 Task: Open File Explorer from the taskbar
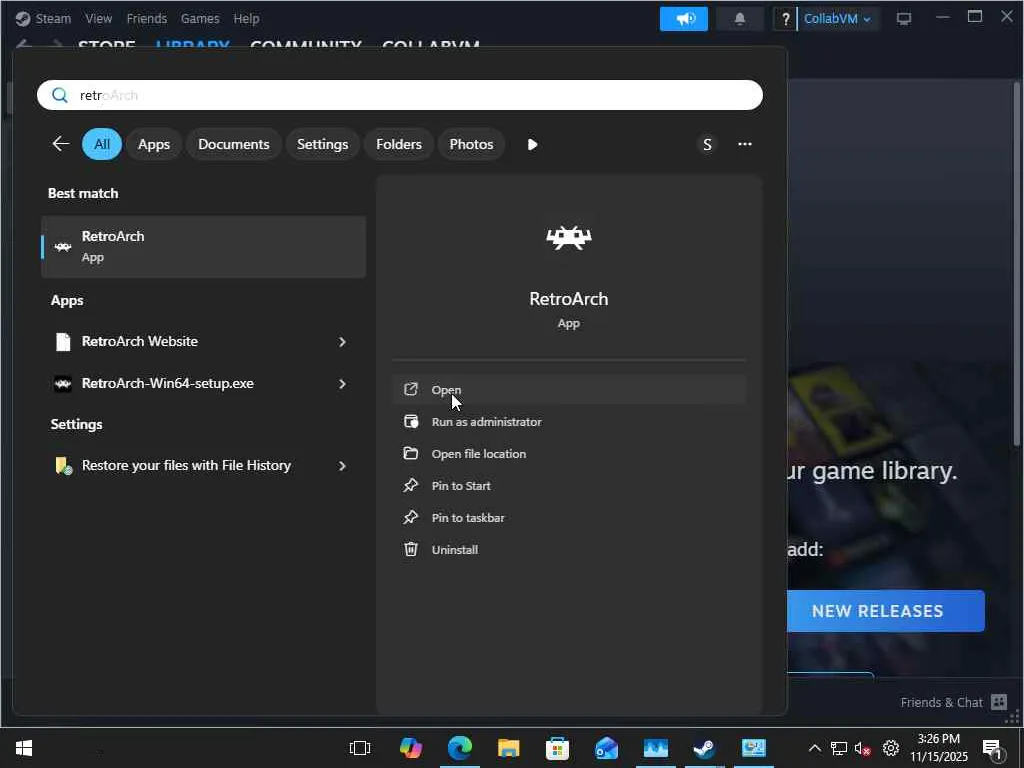point(509,748)
